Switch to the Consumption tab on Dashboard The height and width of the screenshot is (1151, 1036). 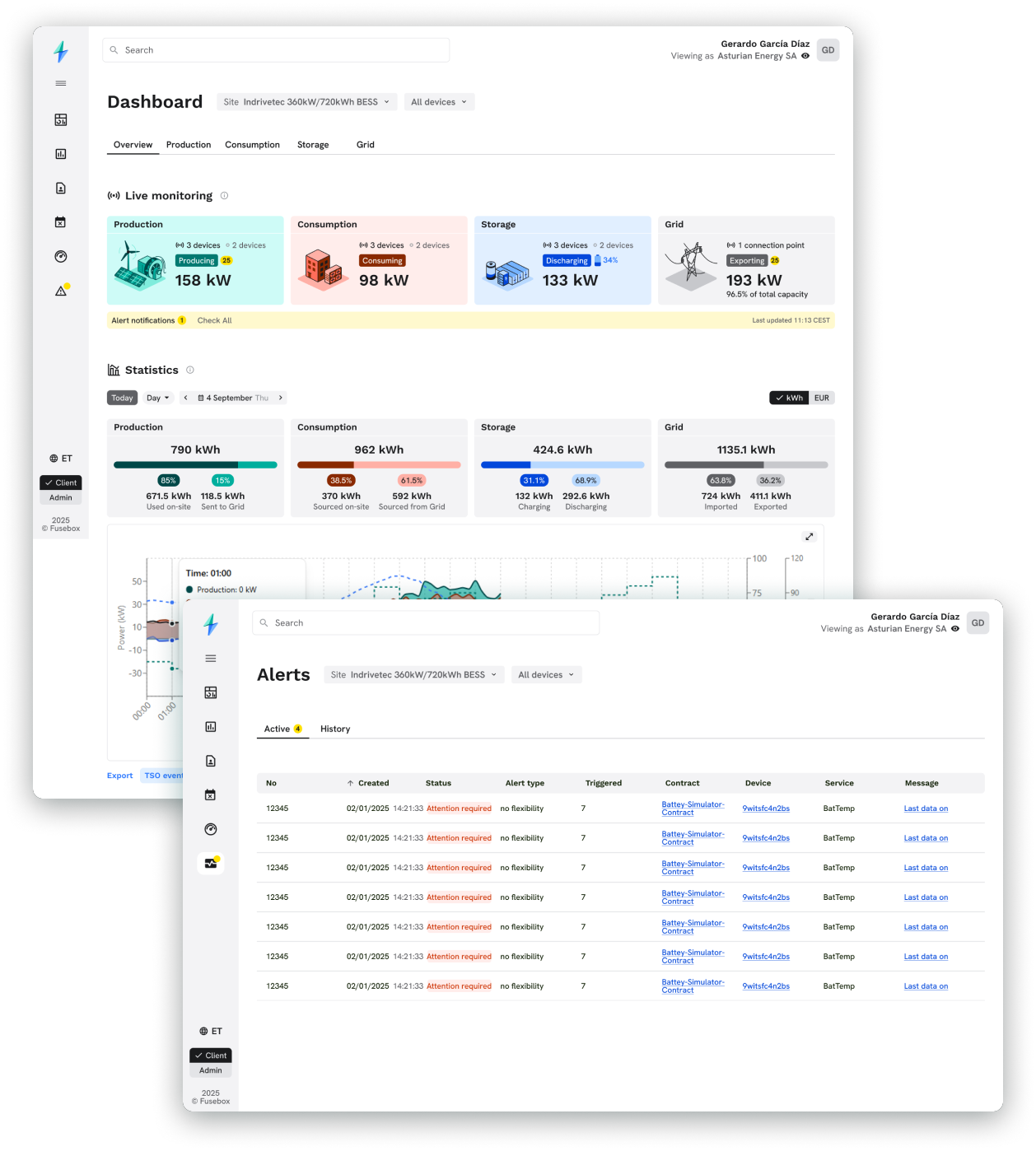[x=252, y=145]
